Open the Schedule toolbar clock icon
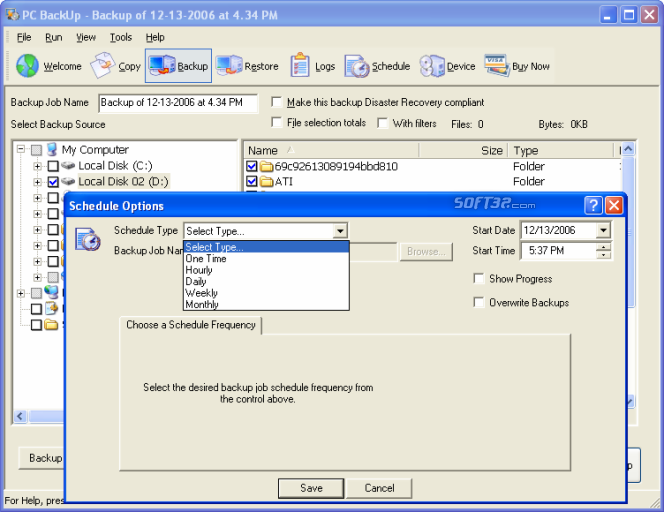This screenshot has width=664, height=512. (357, 66)
